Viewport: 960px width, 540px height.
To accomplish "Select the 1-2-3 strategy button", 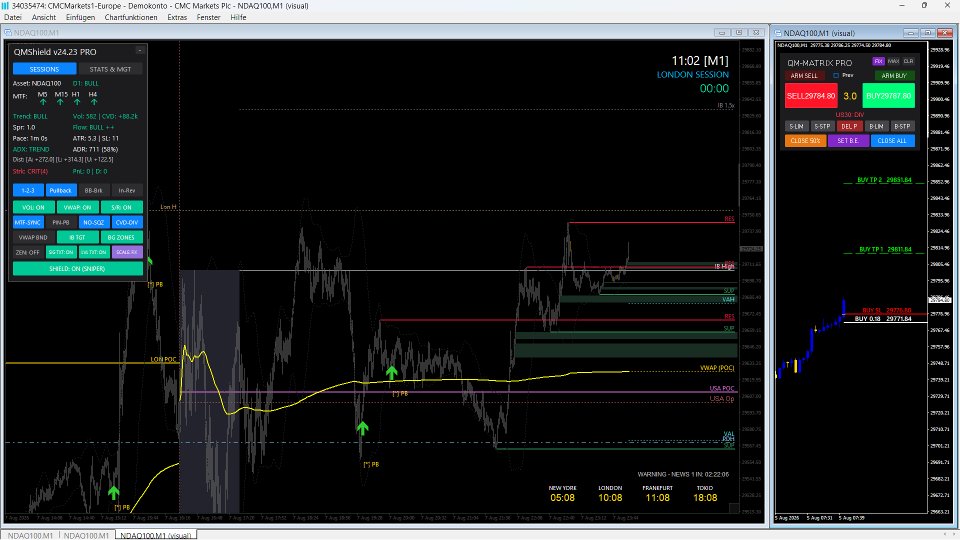I will [28, 190].
